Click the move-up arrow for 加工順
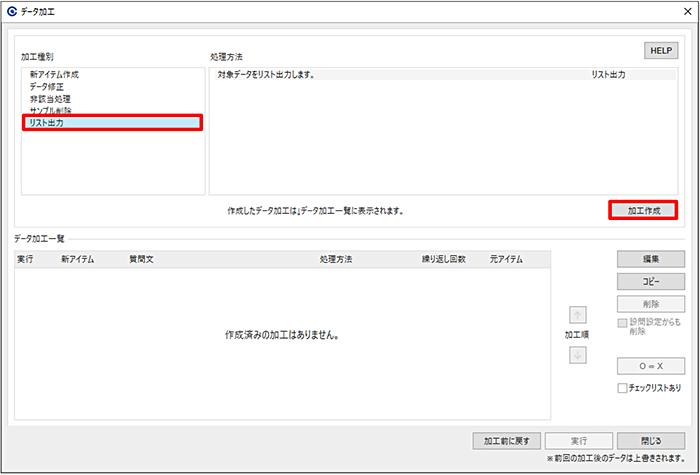The height and width of the screenshot is (475, 700). coord(579,314)
